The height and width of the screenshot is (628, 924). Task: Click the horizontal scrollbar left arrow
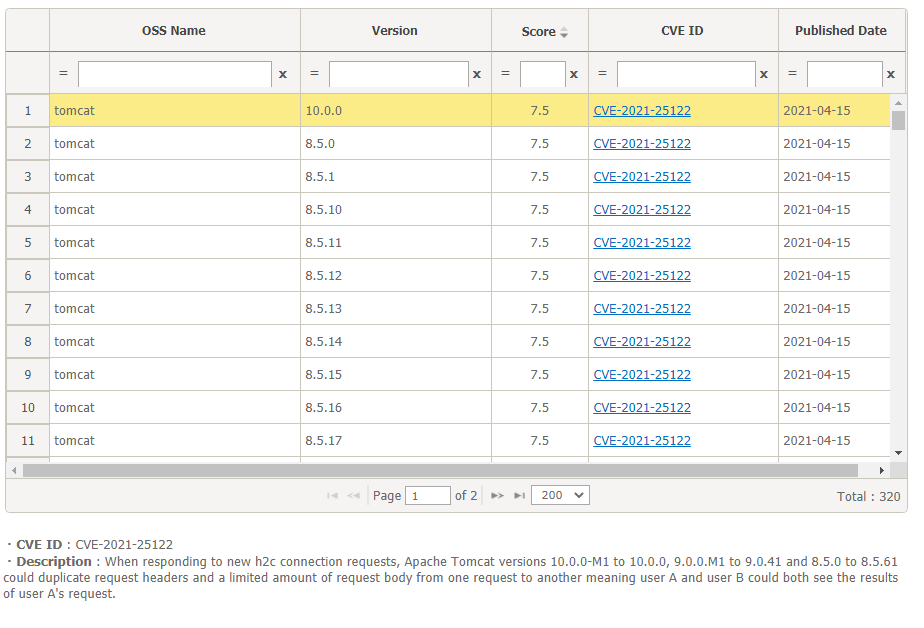[14, 470]
